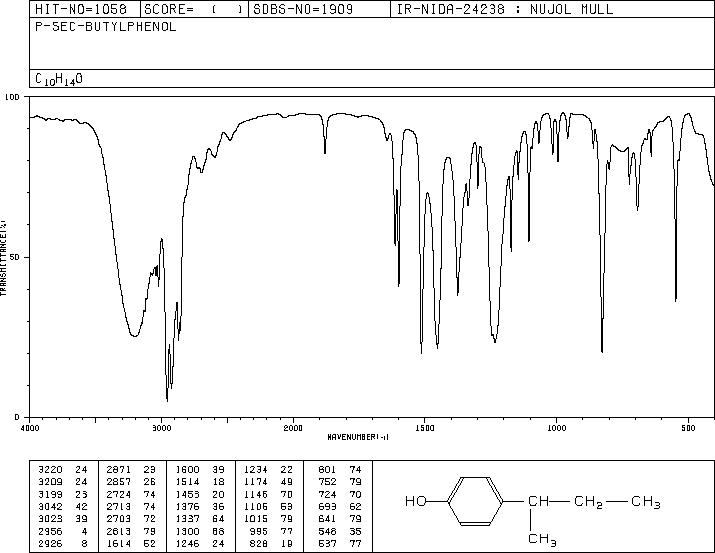Click the 3023 peak entry
This screenshot has width=715, height=553.
tap(62, 519)
